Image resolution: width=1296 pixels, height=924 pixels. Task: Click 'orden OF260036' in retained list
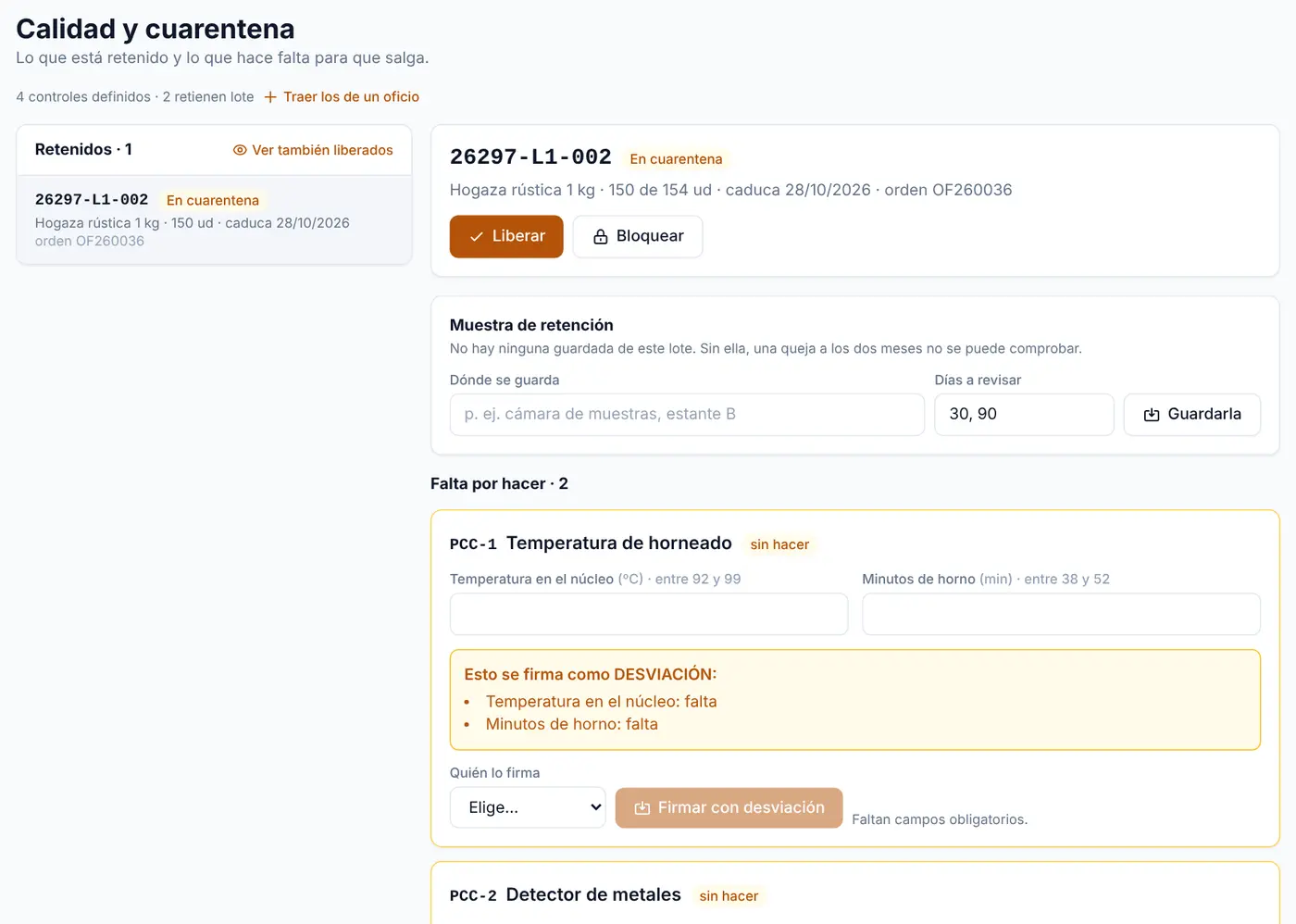tap(90, 241)
